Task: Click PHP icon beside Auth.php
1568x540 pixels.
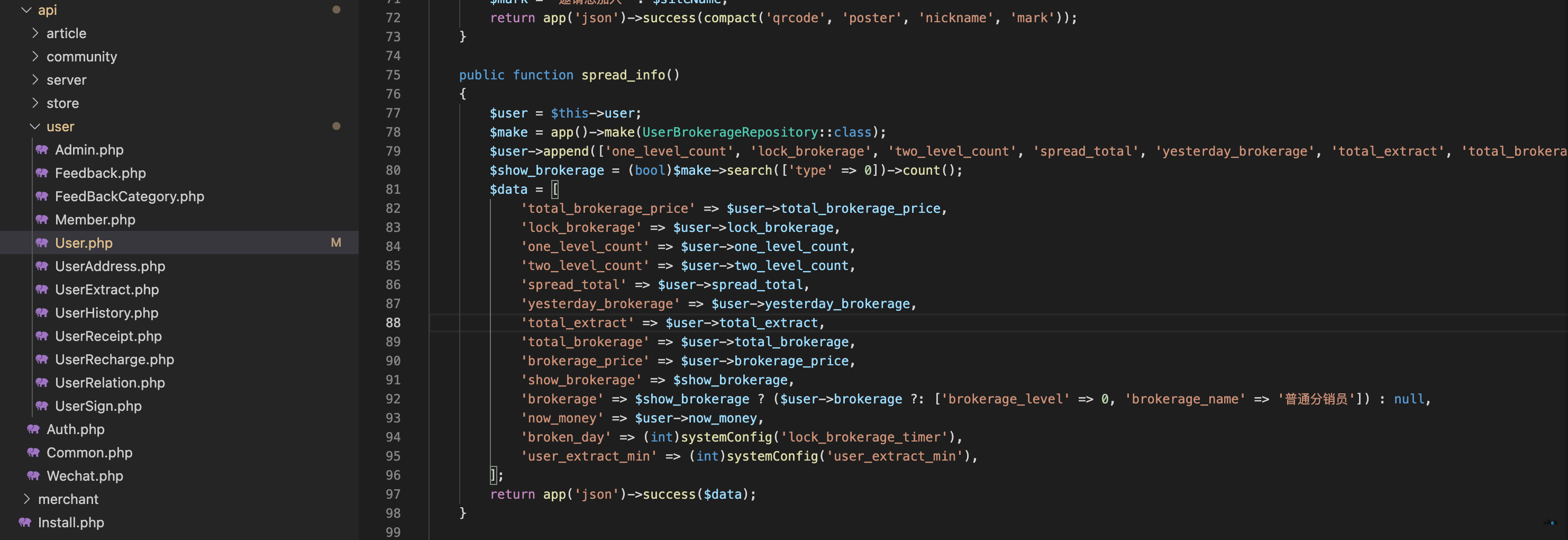Action: [x=33, y=429]
